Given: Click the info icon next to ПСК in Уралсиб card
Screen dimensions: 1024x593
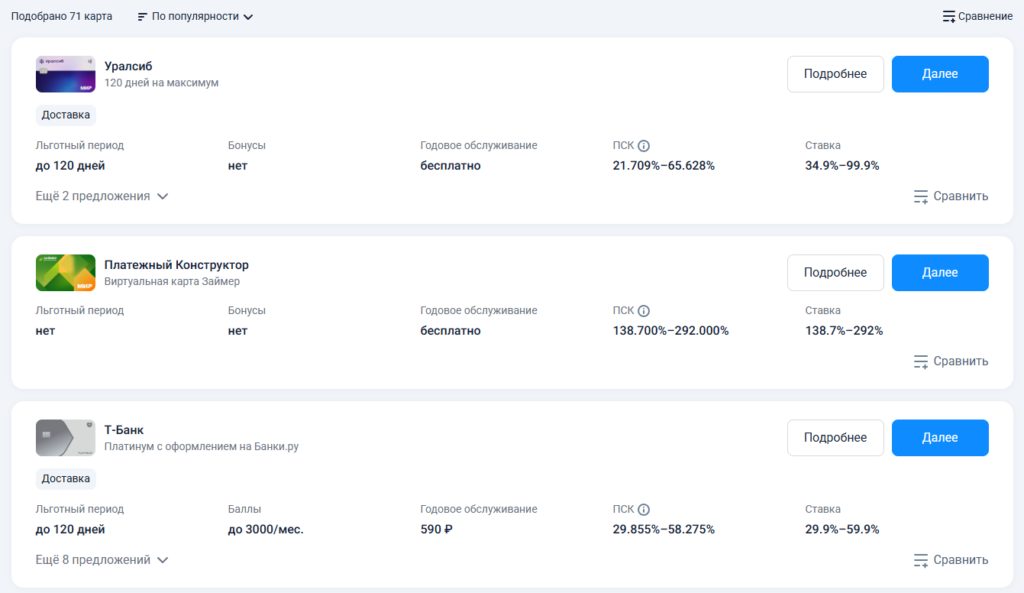Looking at the screenshot, I should coord(643,146).
